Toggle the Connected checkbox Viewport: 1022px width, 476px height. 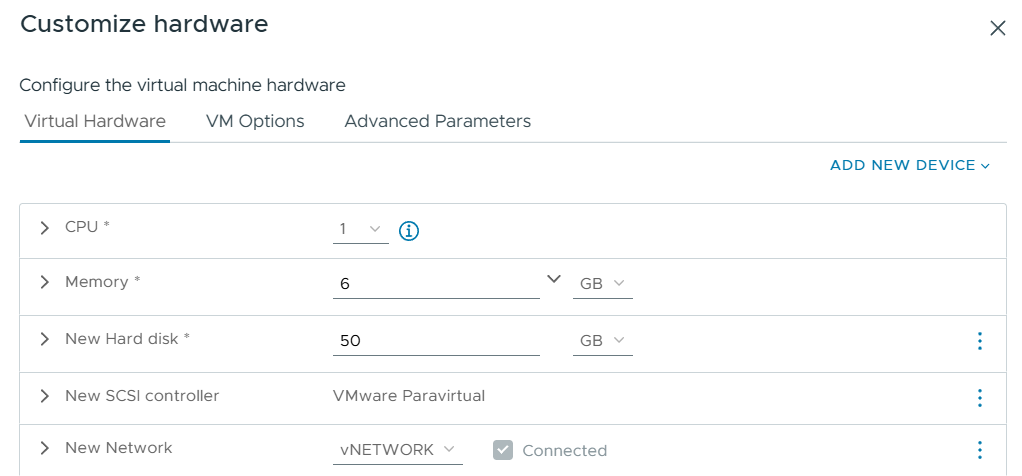click(503, 450)
